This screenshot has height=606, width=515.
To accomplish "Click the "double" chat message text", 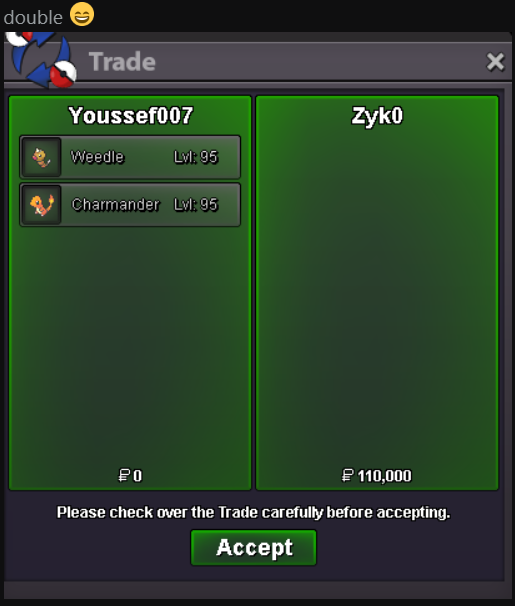I will point(33,17).
